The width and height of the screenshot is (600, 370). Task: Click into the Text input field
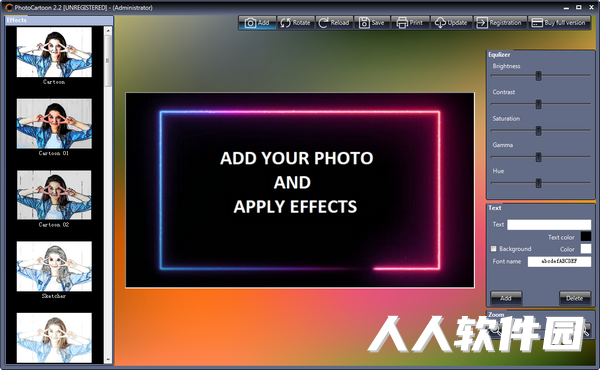pyautogui.click(x=549, y=224)
